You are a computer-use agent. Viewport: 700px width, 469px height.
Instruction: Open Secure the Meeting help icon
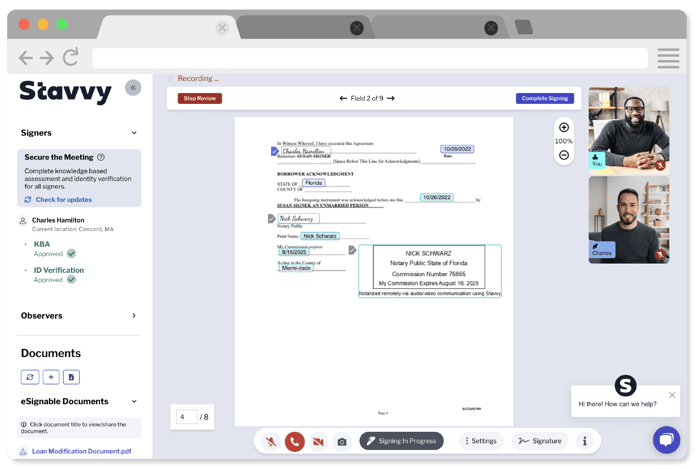[x=101, y=157]
